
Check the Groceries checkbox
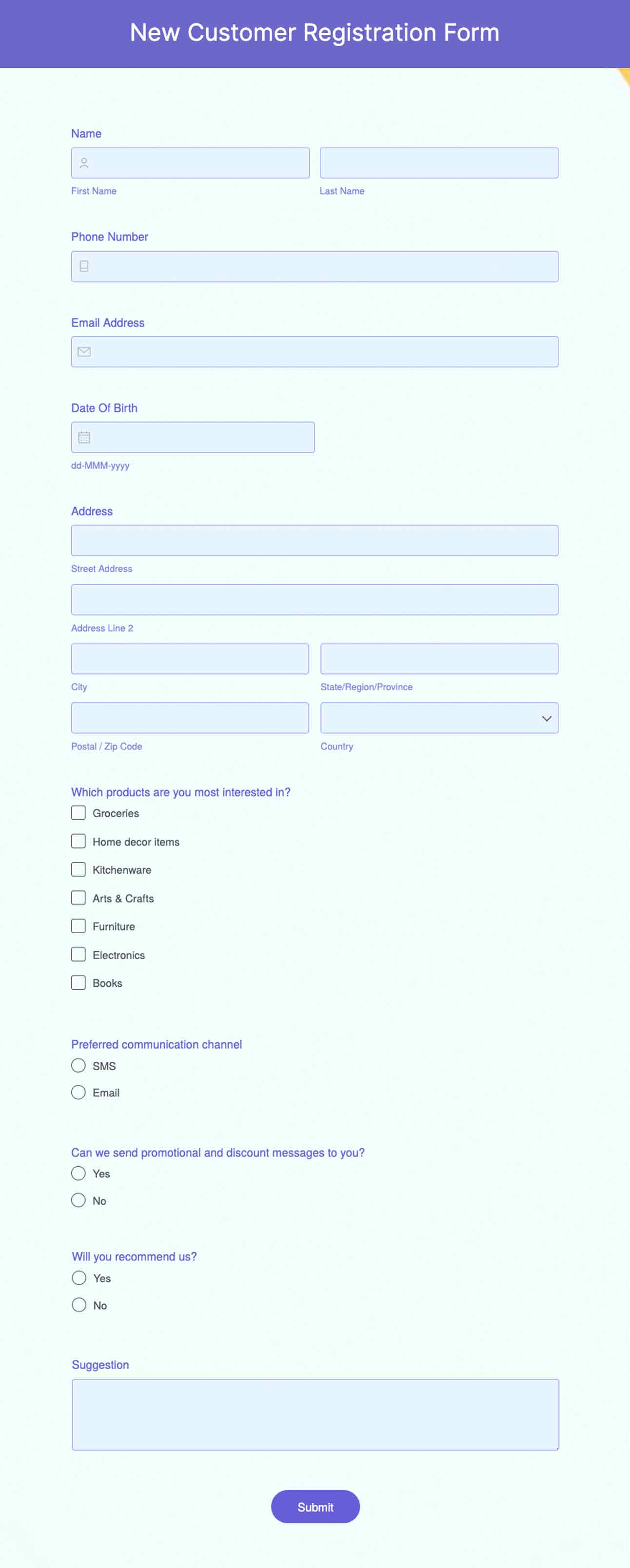tap(79, 813)
